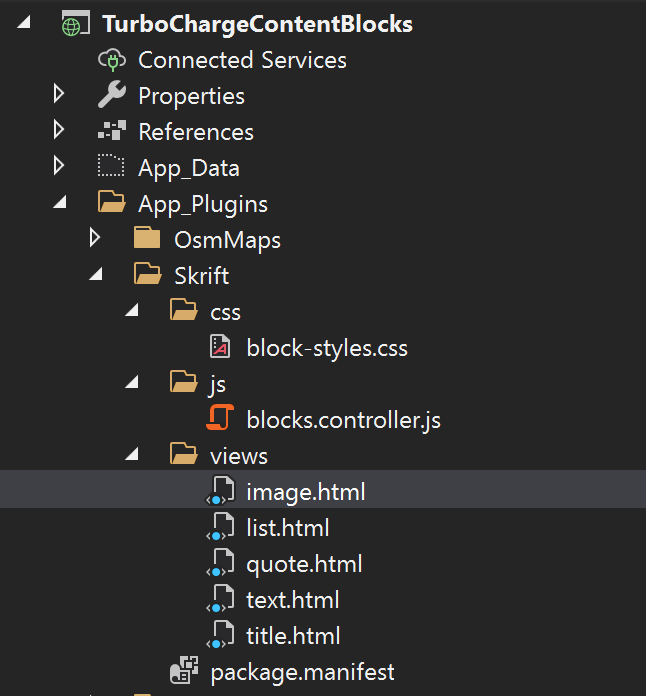Click the Connected Services cloud plug icon
646x696 pixels.
pyautogui.click(x=112, y=60)
